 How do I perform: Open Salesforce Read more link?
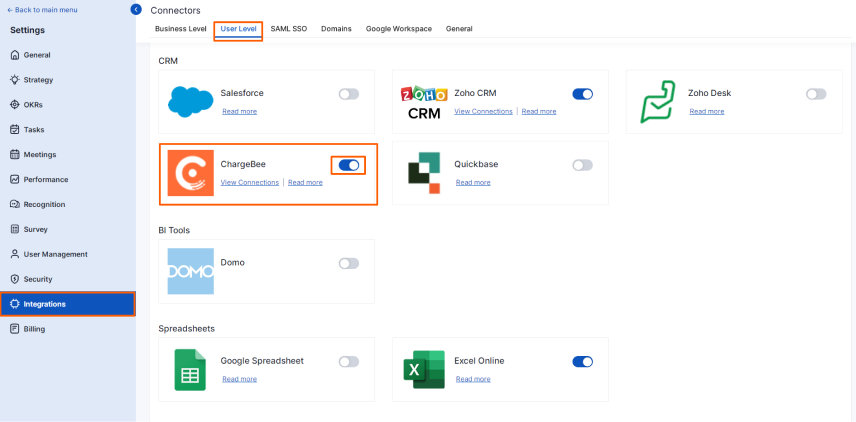[x=239, y=111]
